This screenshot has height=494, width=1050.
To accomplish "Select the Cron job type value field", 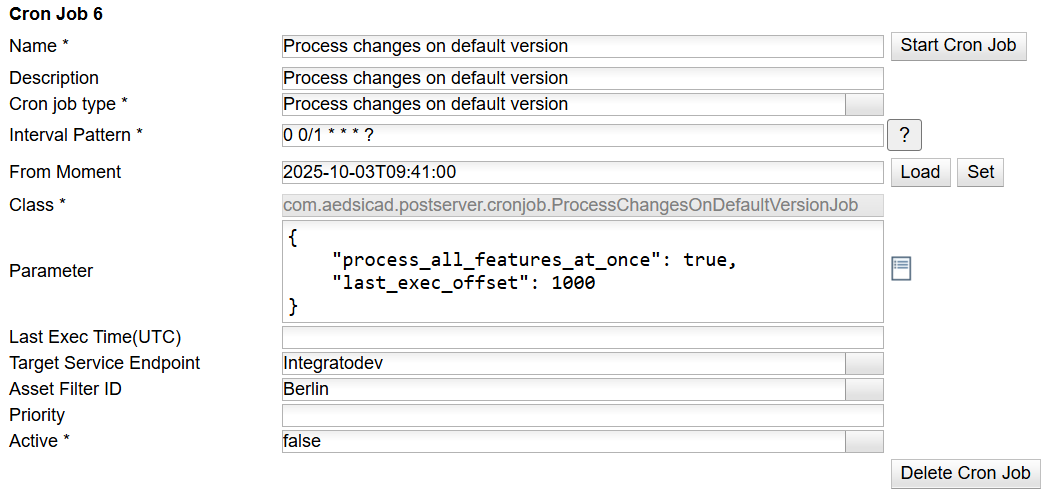I will pyautogui.click(x=563, y=104).
